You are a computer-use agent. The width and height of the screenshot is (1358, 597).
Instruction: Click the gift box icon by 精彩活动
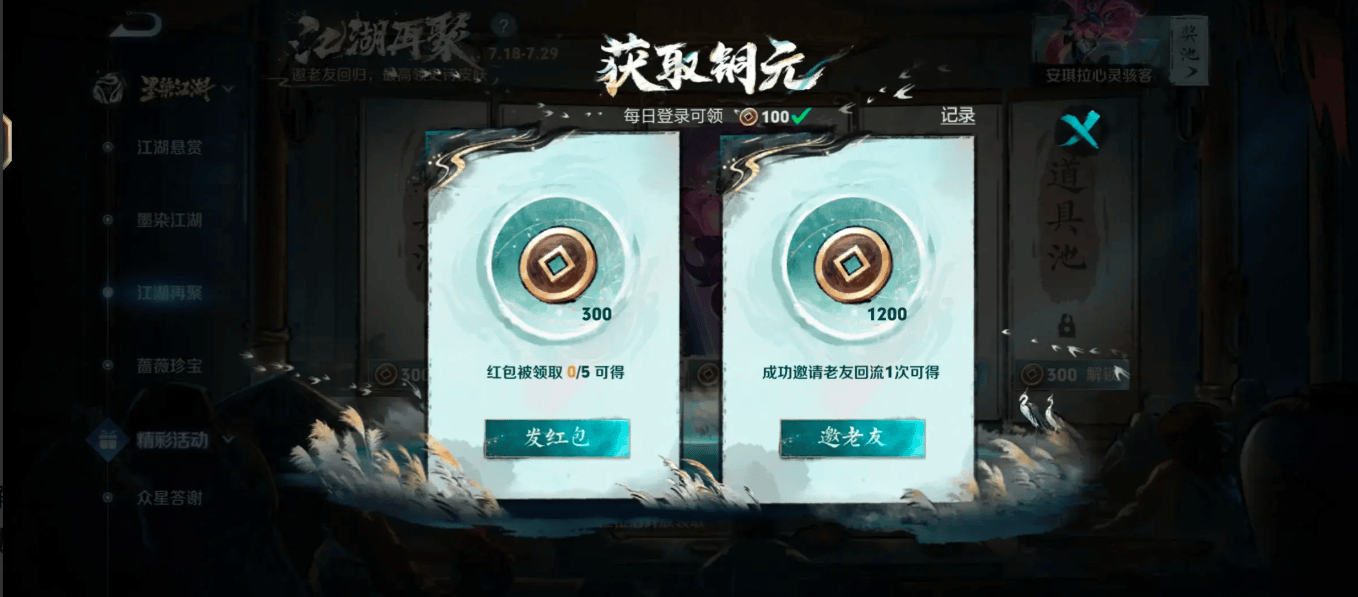(x=106, y=439)
